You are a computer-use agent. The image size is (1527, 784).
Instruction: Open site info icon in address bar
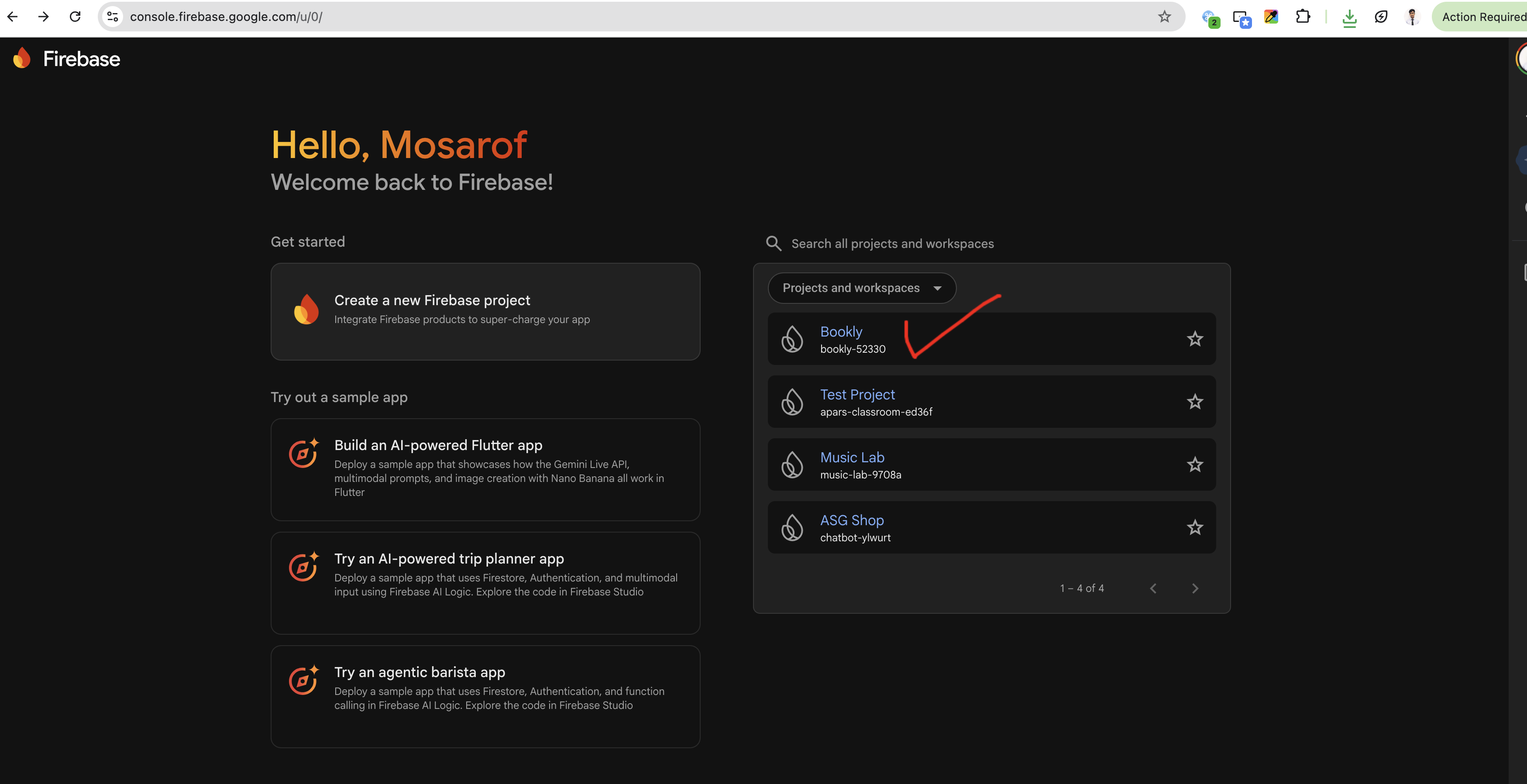113,17
